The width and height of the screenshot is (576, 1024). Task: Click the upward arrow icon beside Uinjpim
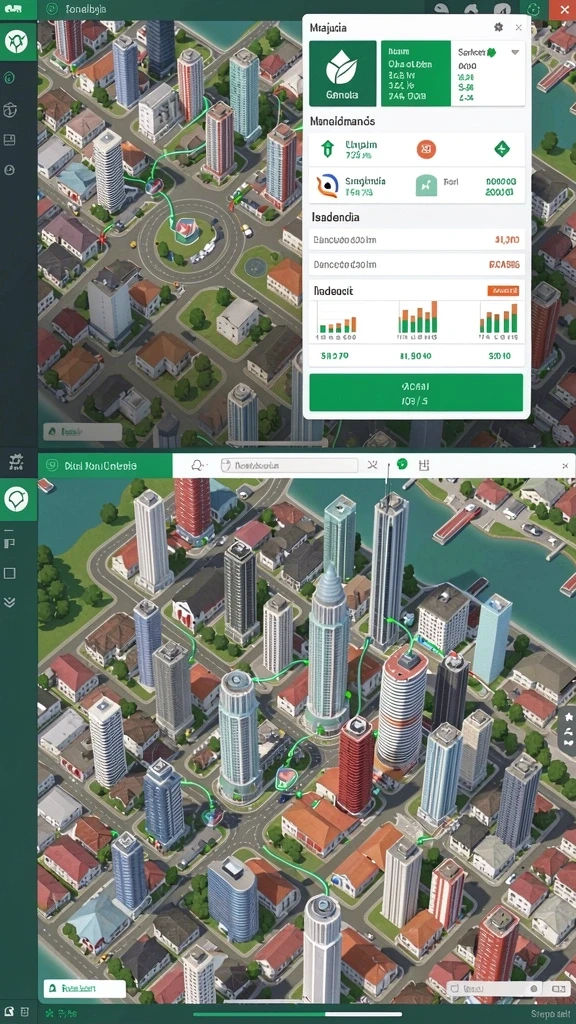(327, 150)
